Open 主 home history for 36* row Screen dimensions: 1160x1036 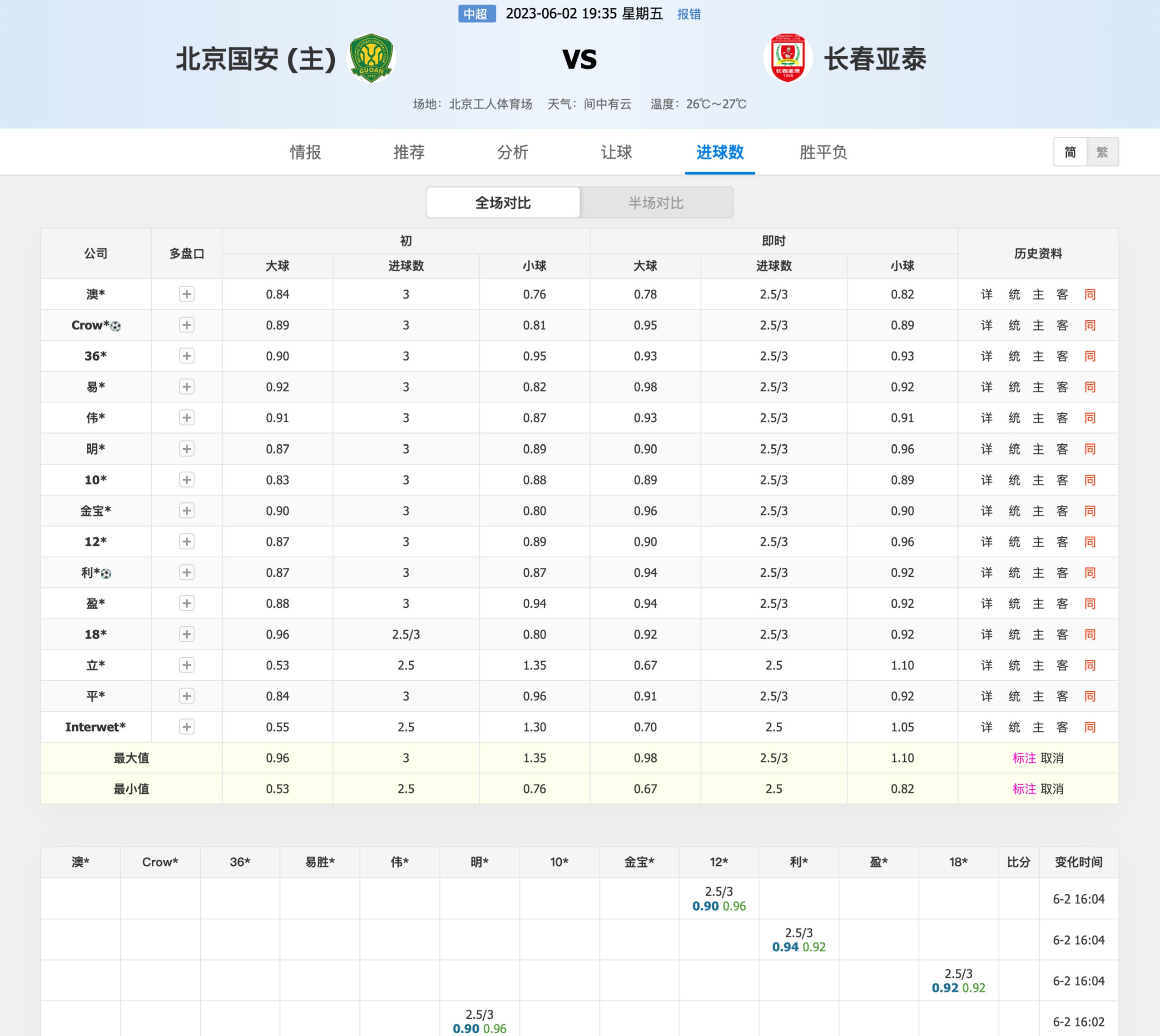(1038, 356)
